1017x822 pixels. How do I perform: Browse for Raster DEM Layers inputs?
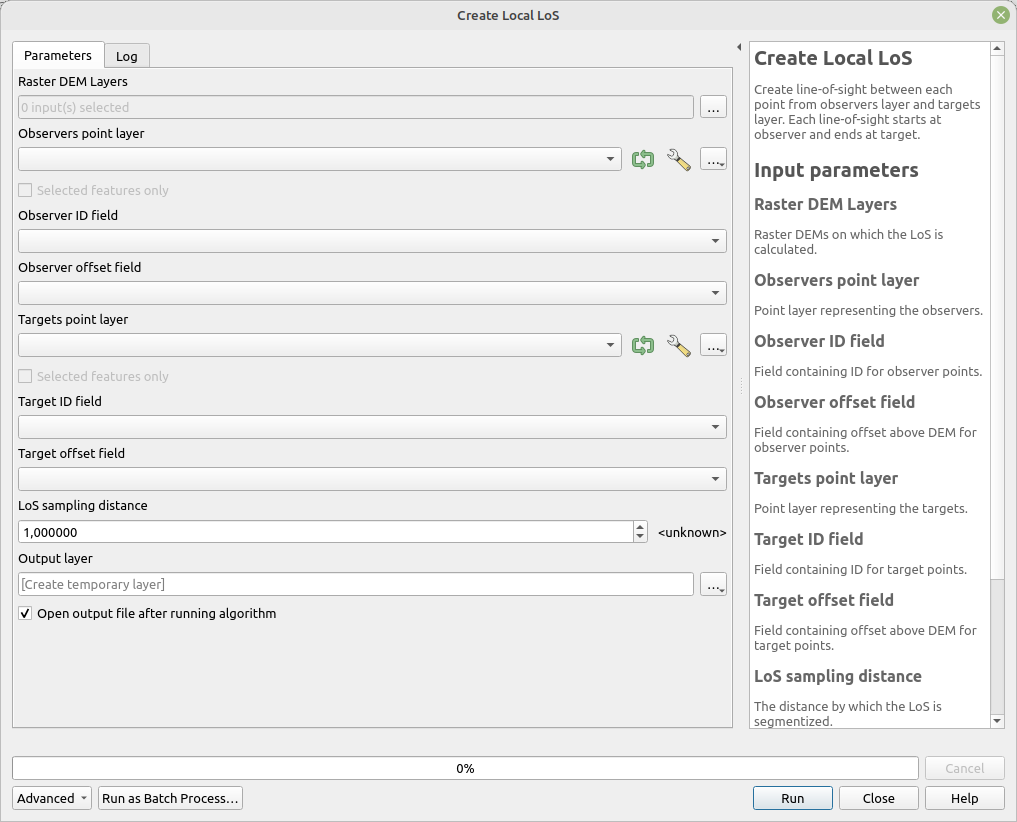tap(713, 107)
